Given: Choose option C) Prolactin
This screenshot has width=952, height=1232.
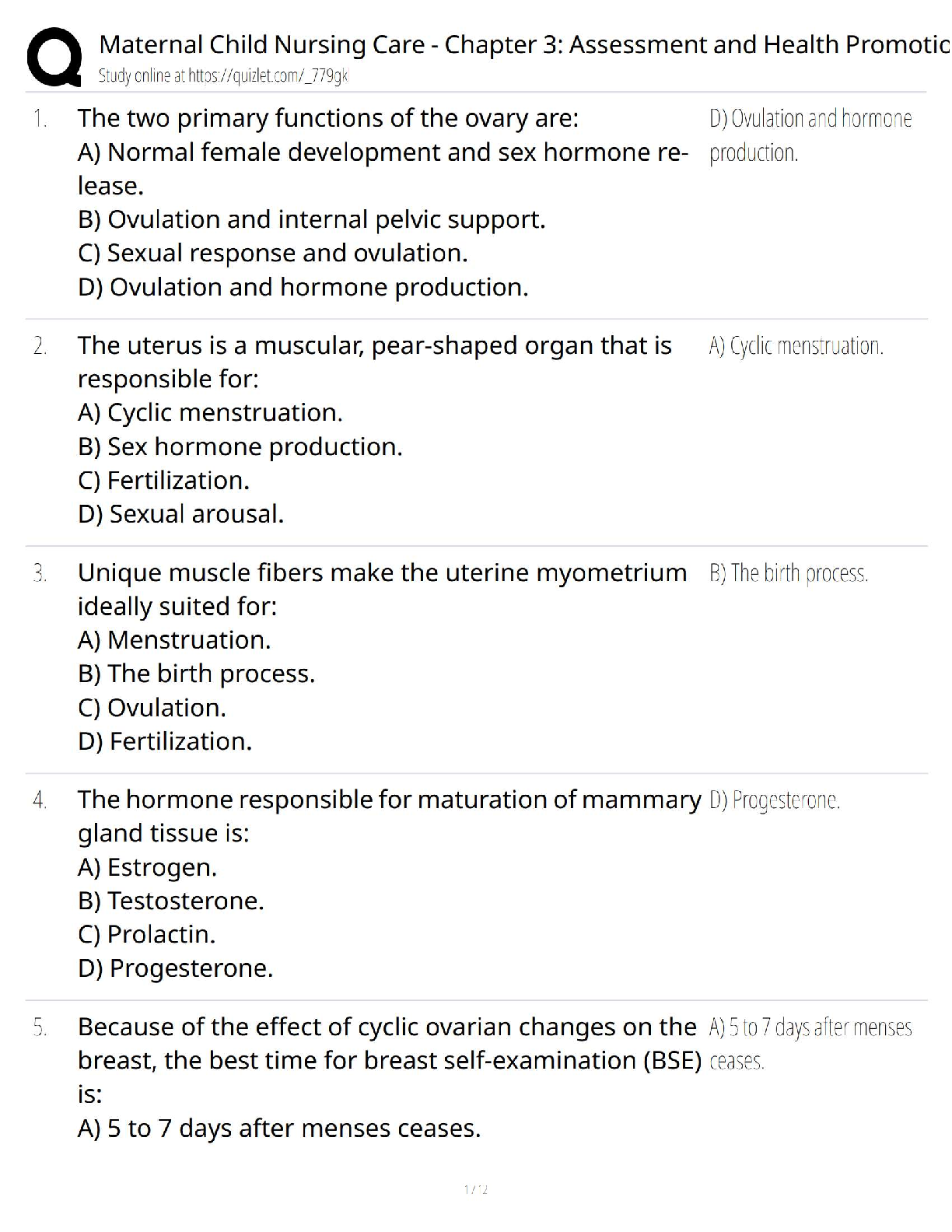Looking at the screenshot, I should [x=146, y=934].
